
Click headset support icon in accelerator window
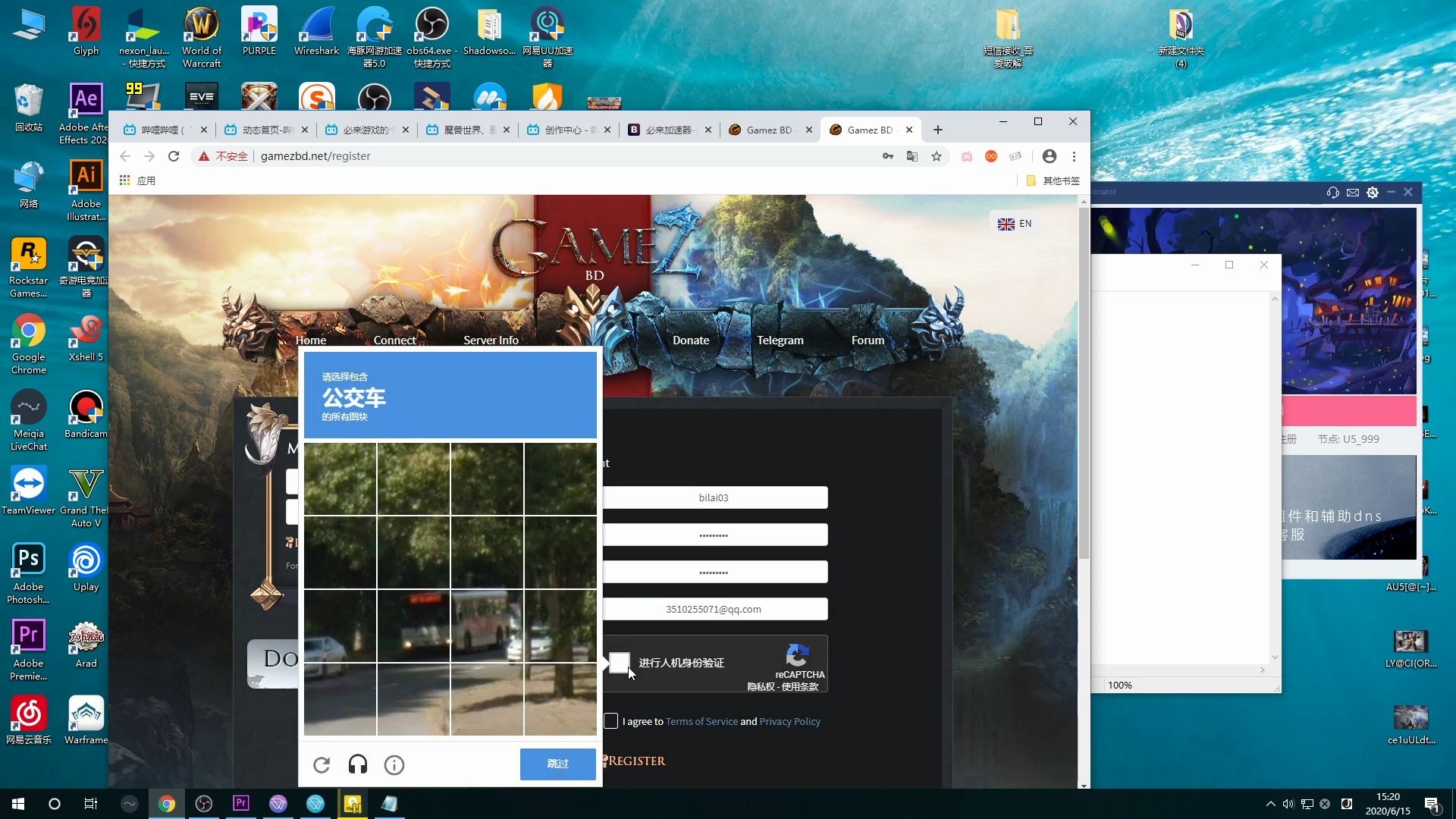[1333, 193]
